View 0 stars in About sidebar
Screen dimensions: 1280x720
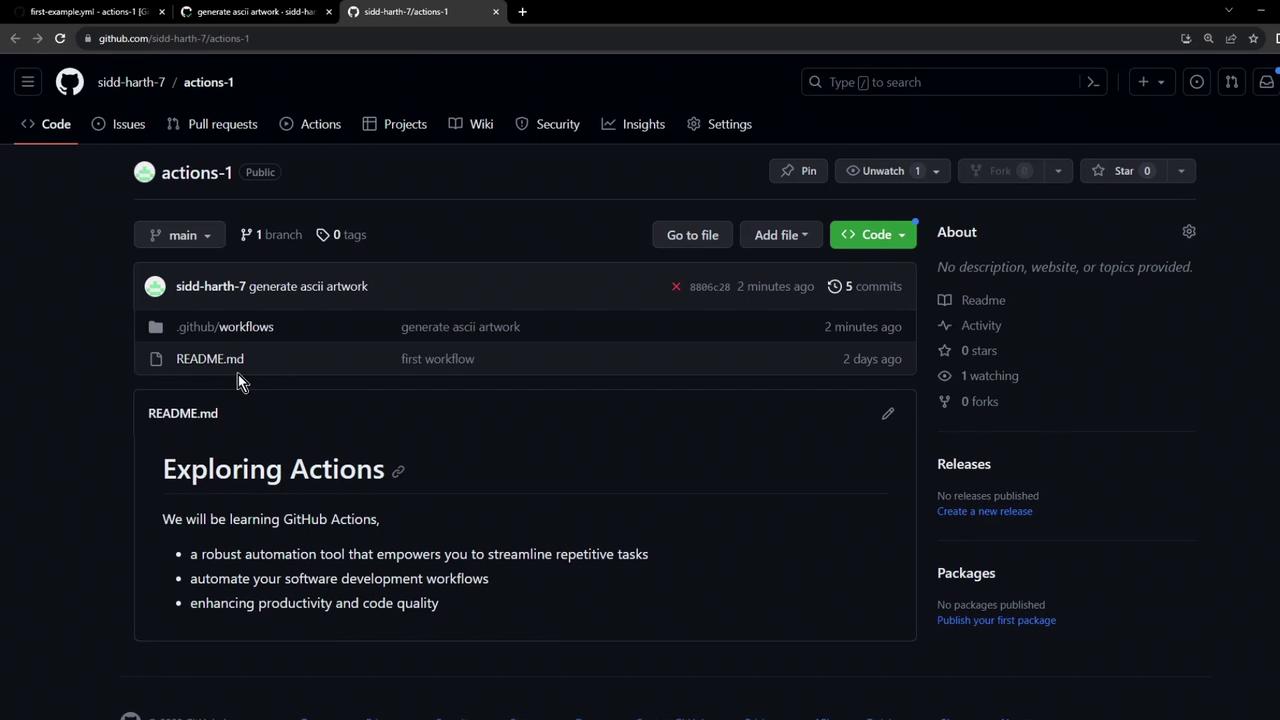pos(967,351)
